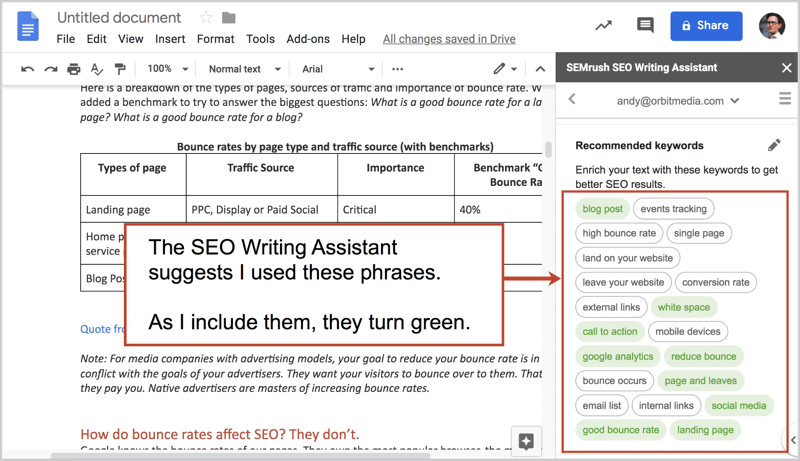Click the Print icon

tap(74, 69)
